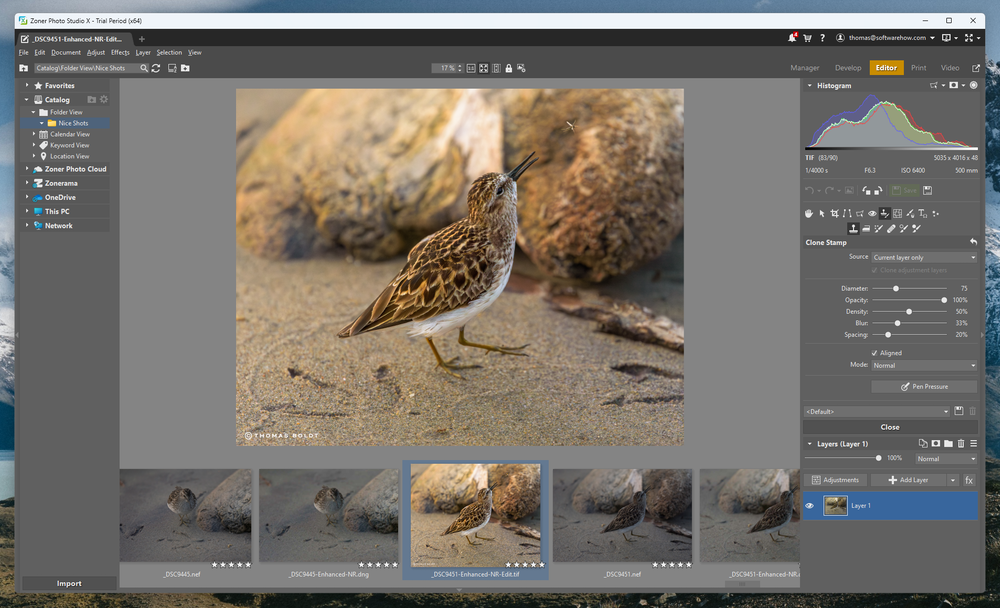Open help question mark

(x=823, y=38)
